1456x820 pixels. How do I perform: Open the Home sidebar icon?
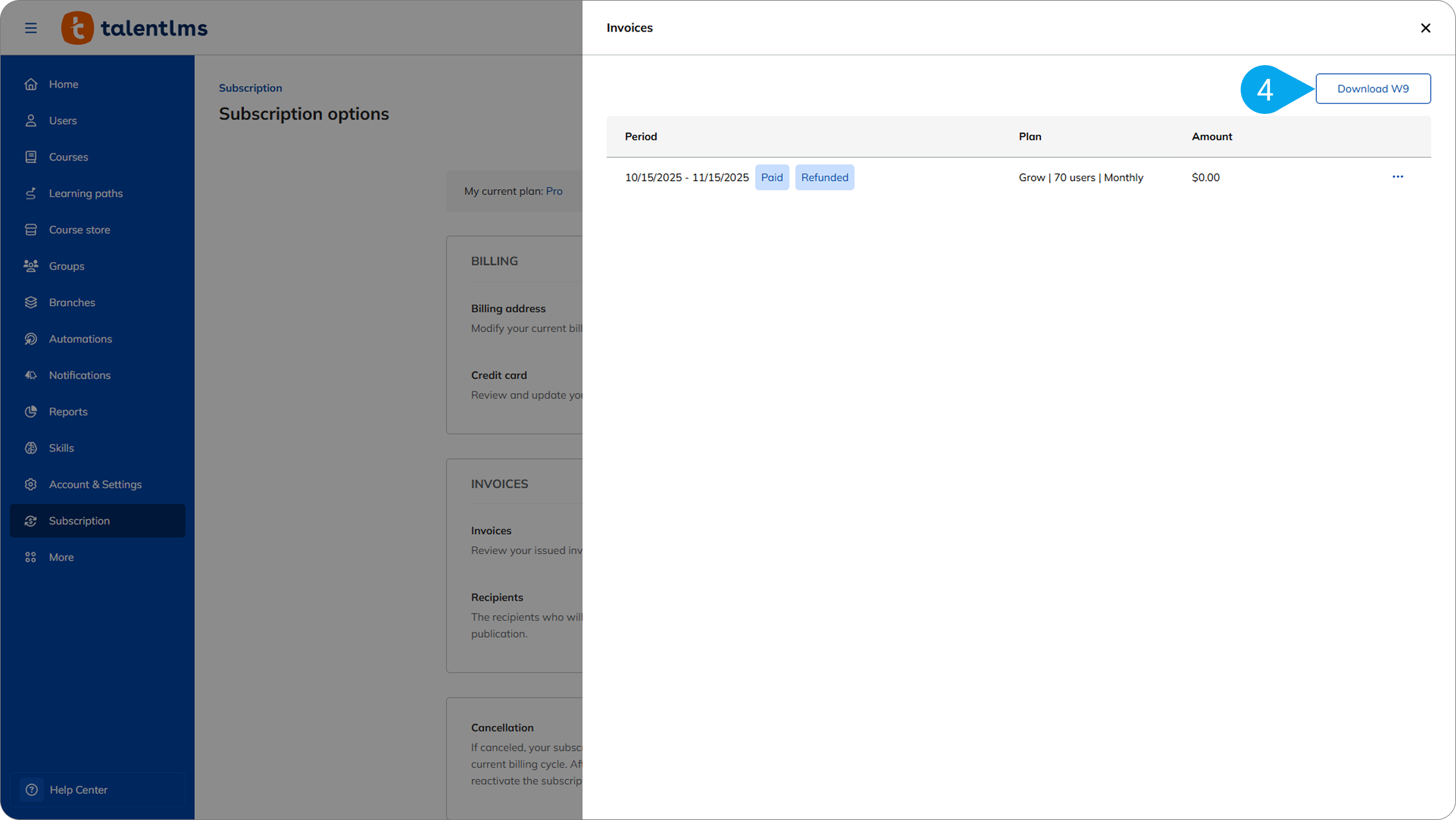click(x=31, y=84)
